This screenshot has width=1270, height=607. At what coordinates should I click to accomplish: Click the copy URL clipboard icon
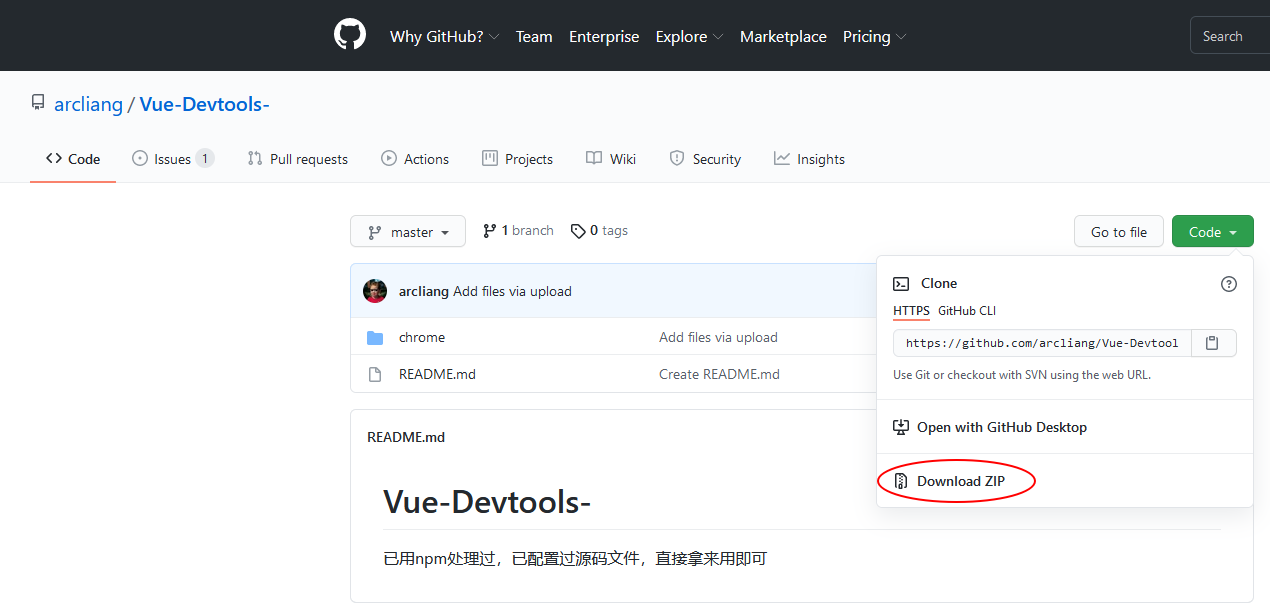[x=1212, y=343]
